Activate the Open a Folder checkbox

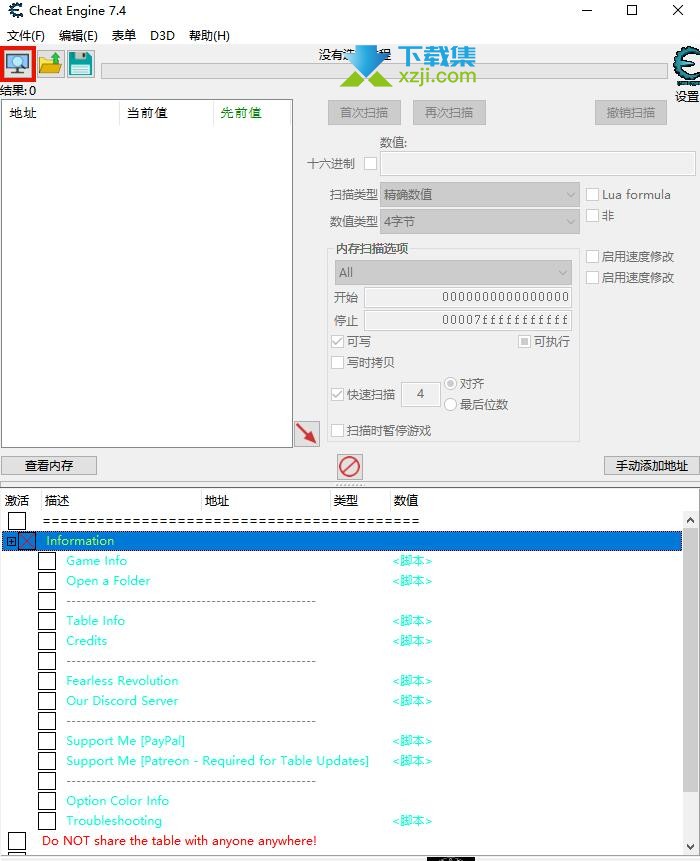coord(47,581)
